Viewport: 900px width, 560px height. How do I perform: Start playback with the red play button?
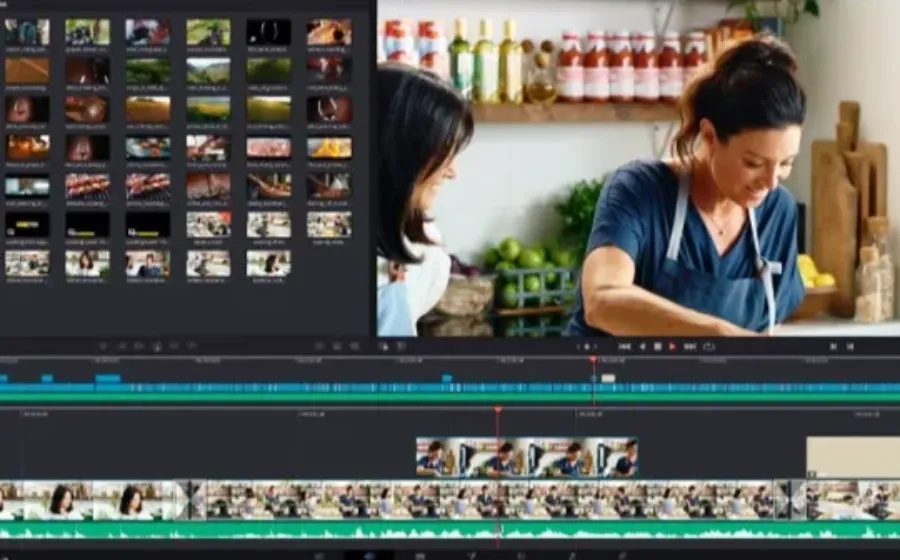[672, 347]
